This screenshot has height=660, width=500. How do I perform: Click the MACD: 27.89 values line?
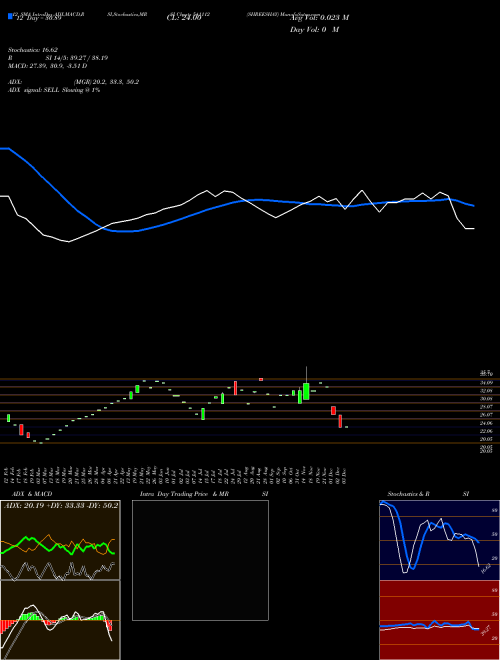coord(48,66)
